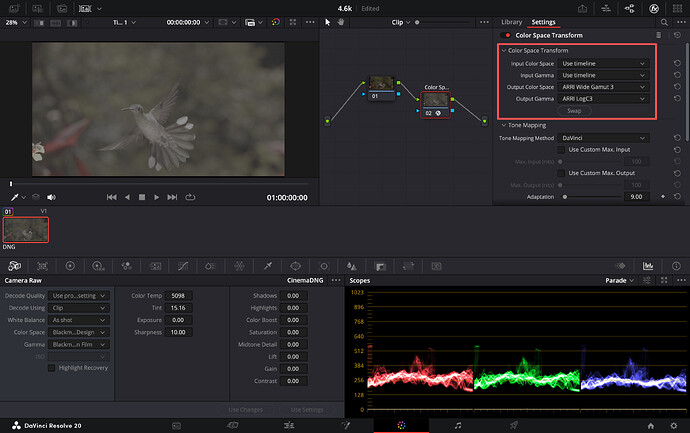Viewport: 690px width, 433px height.
Task: Select the DNG clip thumbnail
Action: point(26,230)
